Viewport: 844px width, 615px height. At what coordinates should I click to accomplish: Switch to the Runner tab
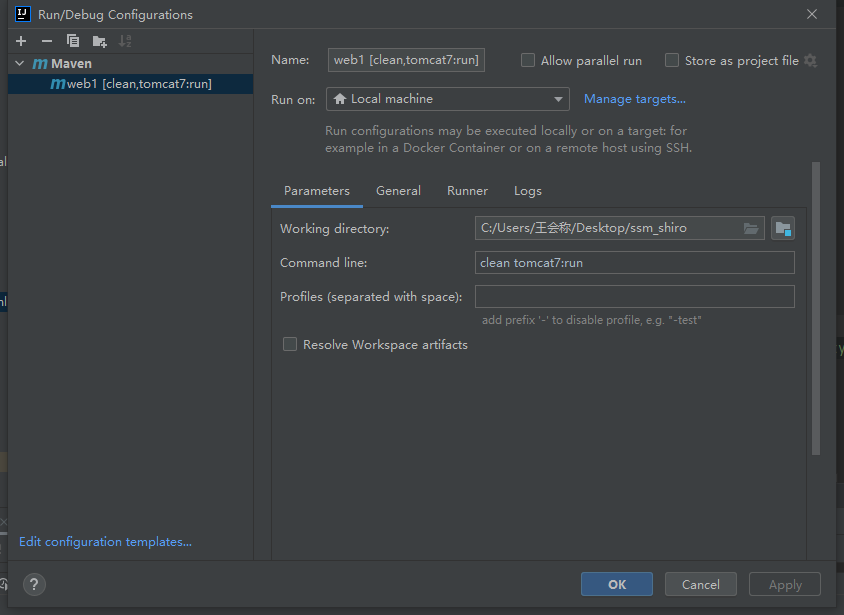tap(467, 191)
